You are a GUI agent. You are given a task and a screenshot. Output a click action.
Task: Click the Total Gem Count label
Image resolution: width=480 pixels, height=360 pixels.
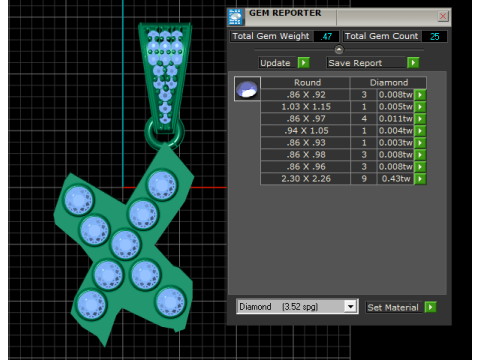coord(381,36)
